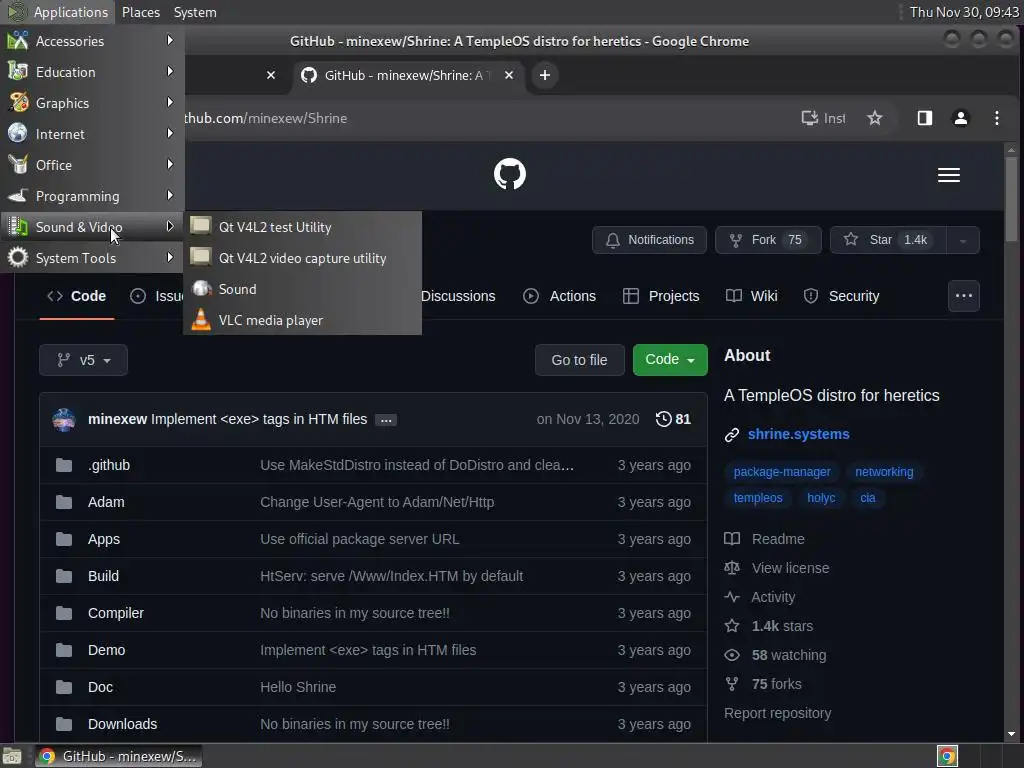View the 81 commits history

(673, 419)
